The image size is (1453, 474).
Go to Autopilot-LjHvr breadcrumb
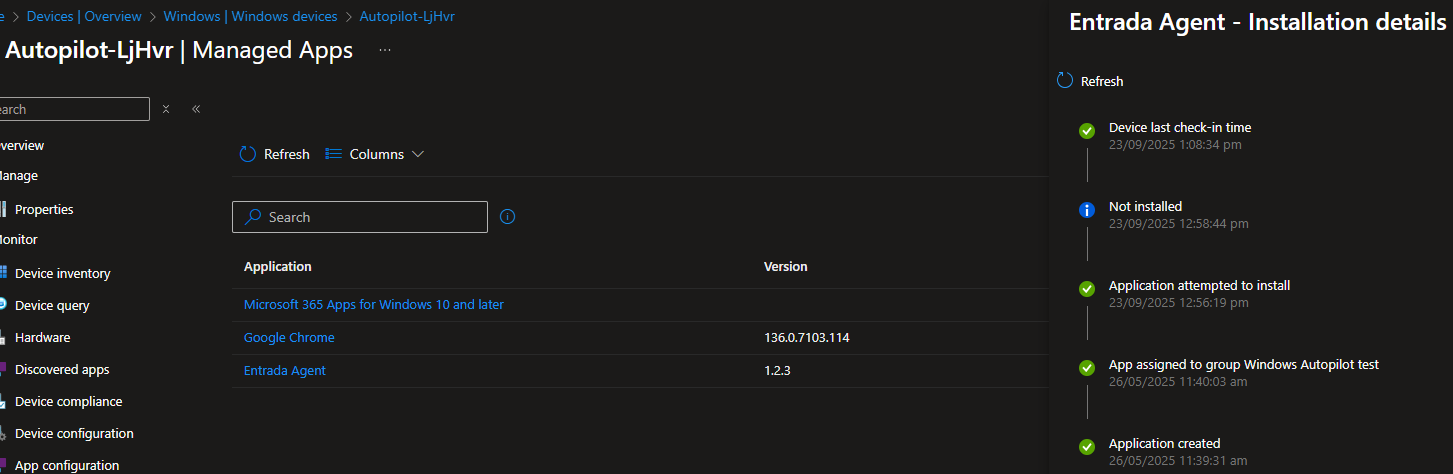(407, 17)
